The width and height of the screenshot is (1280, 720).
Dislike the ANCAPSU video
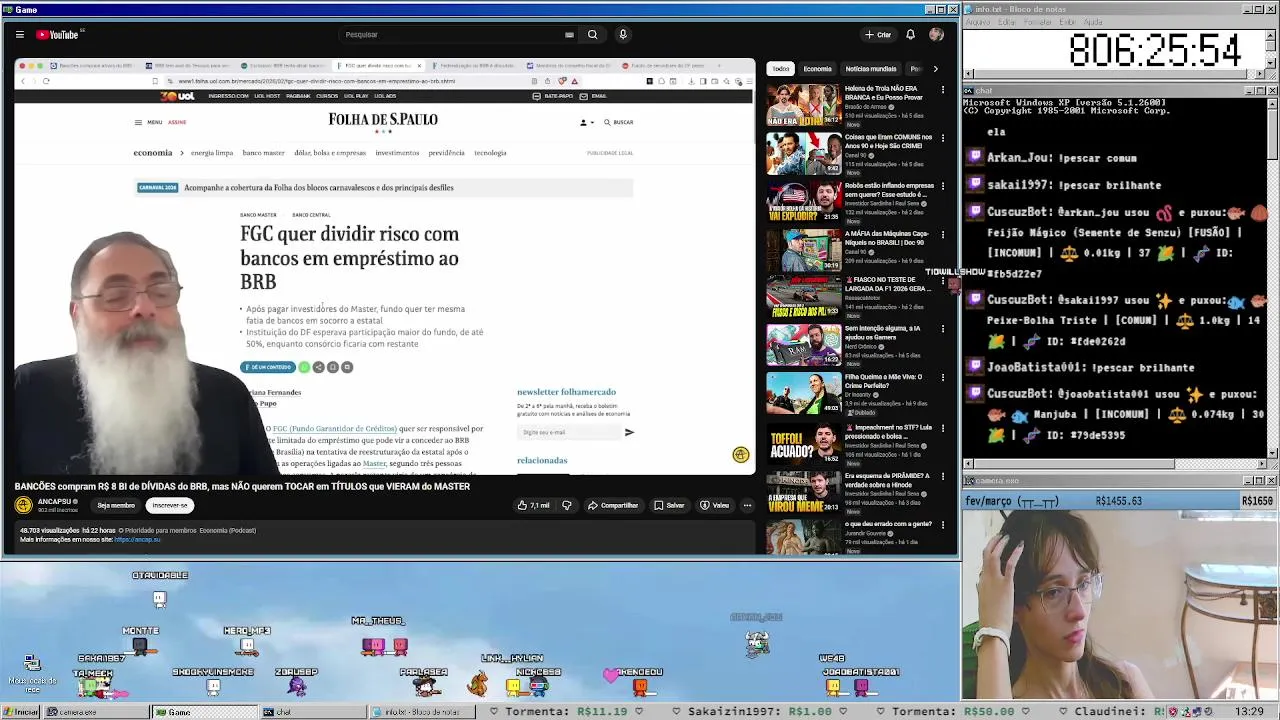click(567, 505)
